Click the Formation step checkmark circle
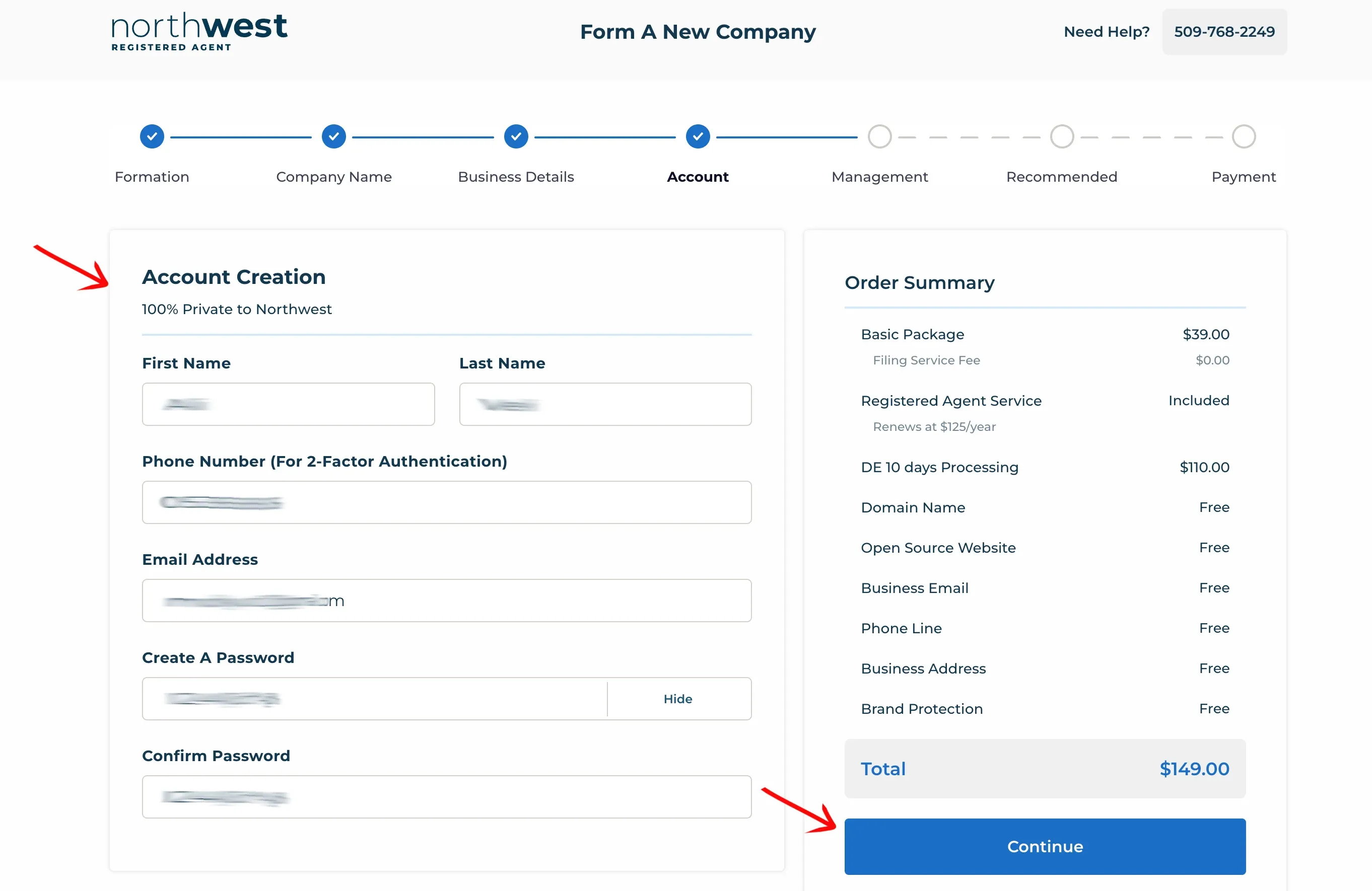This screenshot has width=1372, height=891. pos(152,136)
